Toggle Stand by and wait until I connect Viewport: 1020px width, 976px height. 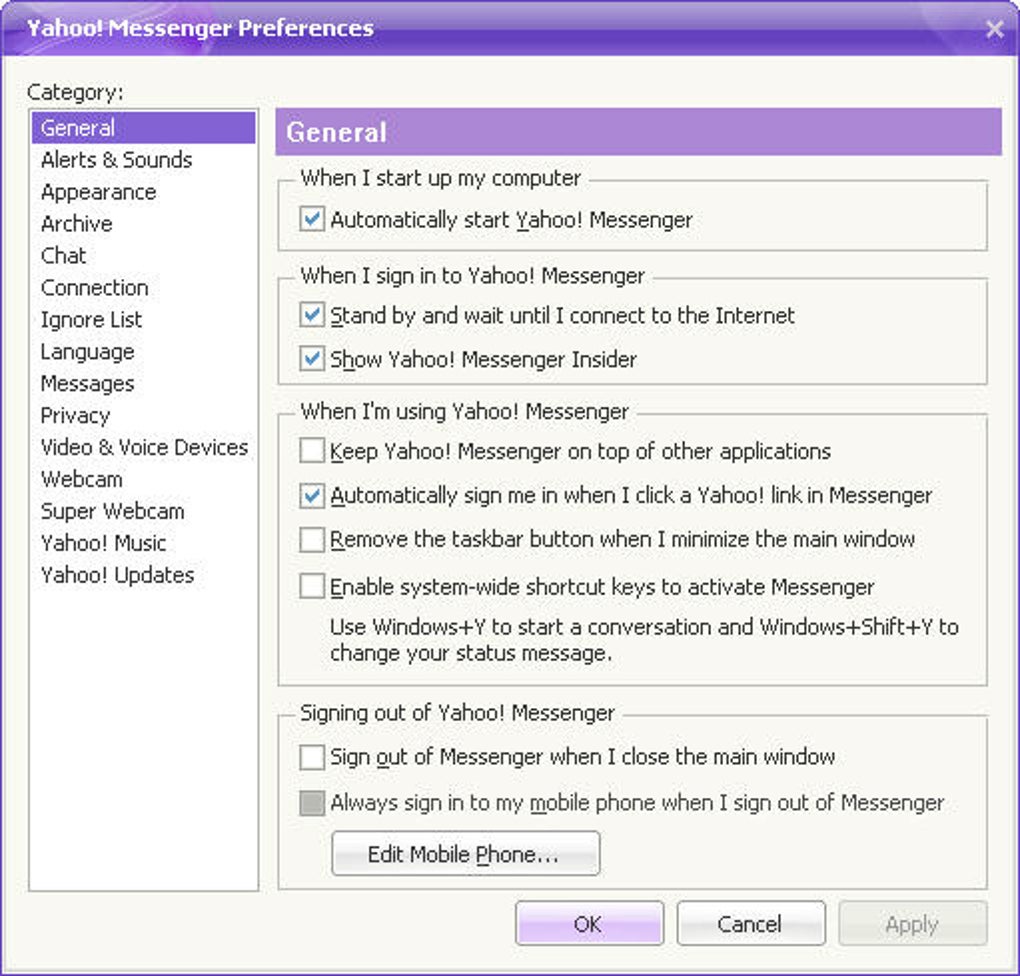312,316
